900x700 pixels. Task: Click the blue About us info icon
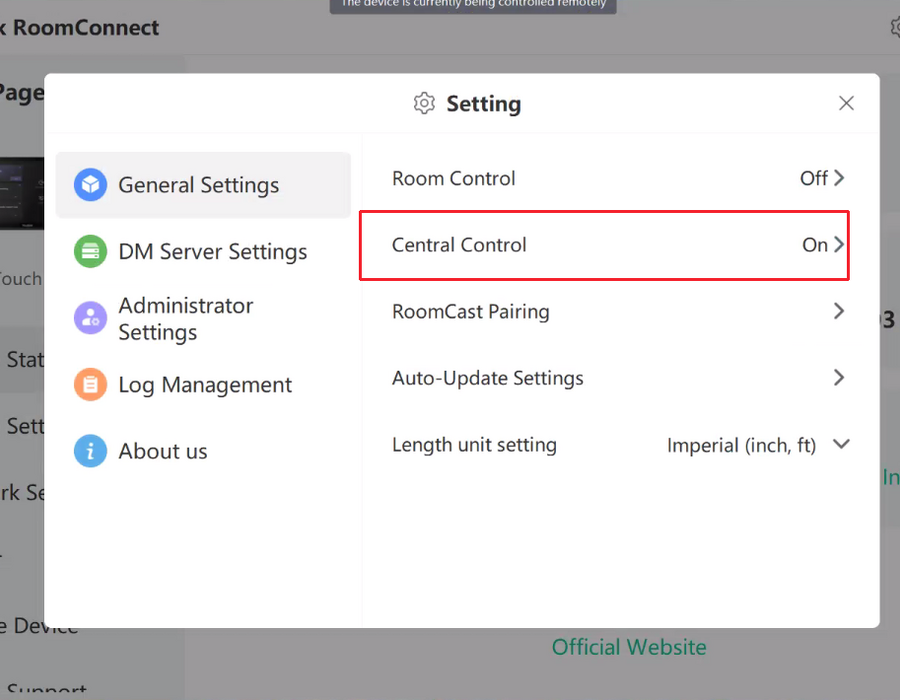90,451
